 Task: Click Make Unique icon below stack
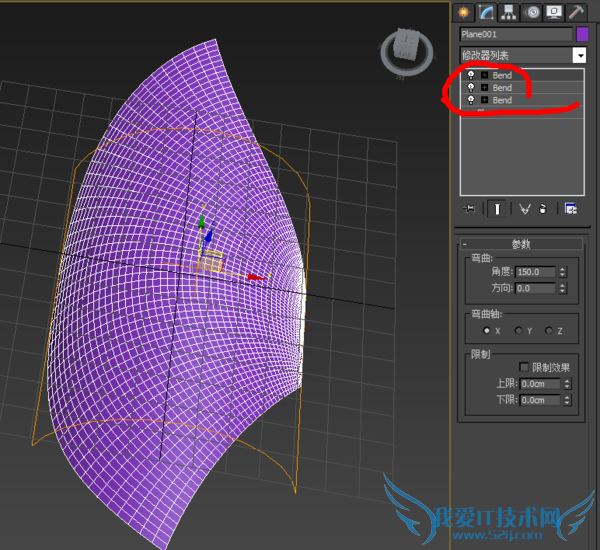click(523, 208)
